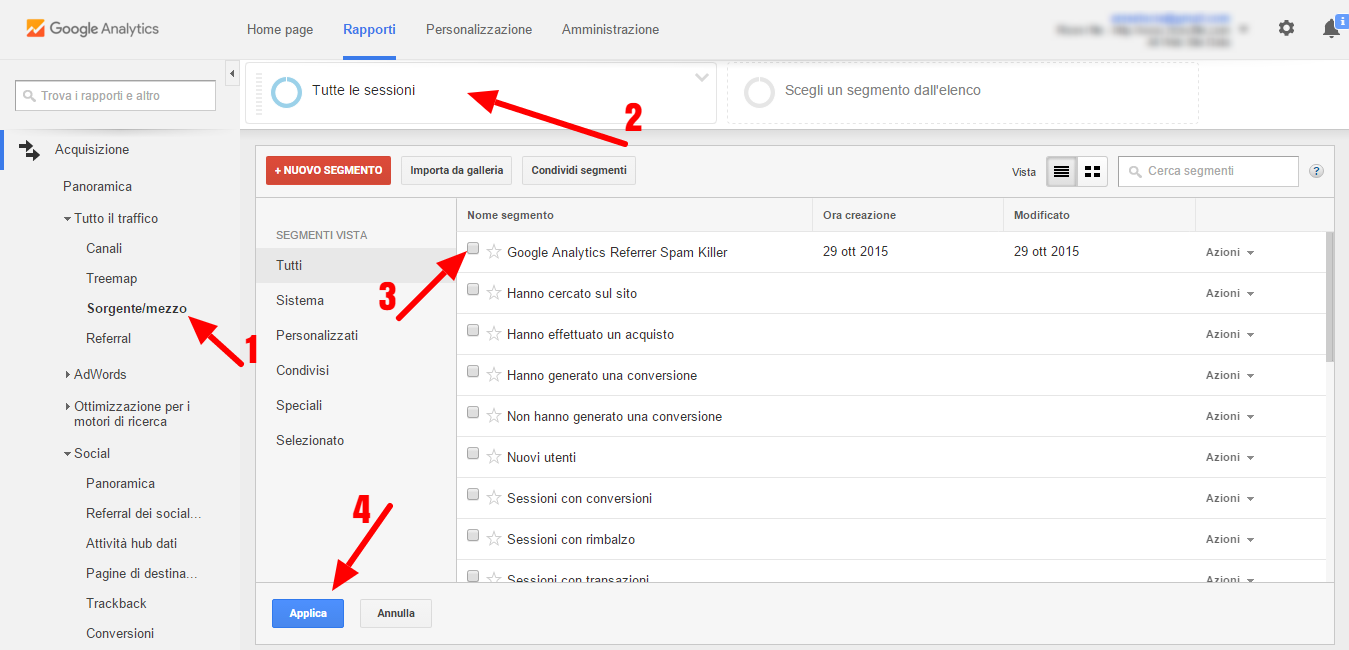Star the Nuovi utenti segment
Image resolution: width=1349 pixels, height=650 pixels.
493,457
